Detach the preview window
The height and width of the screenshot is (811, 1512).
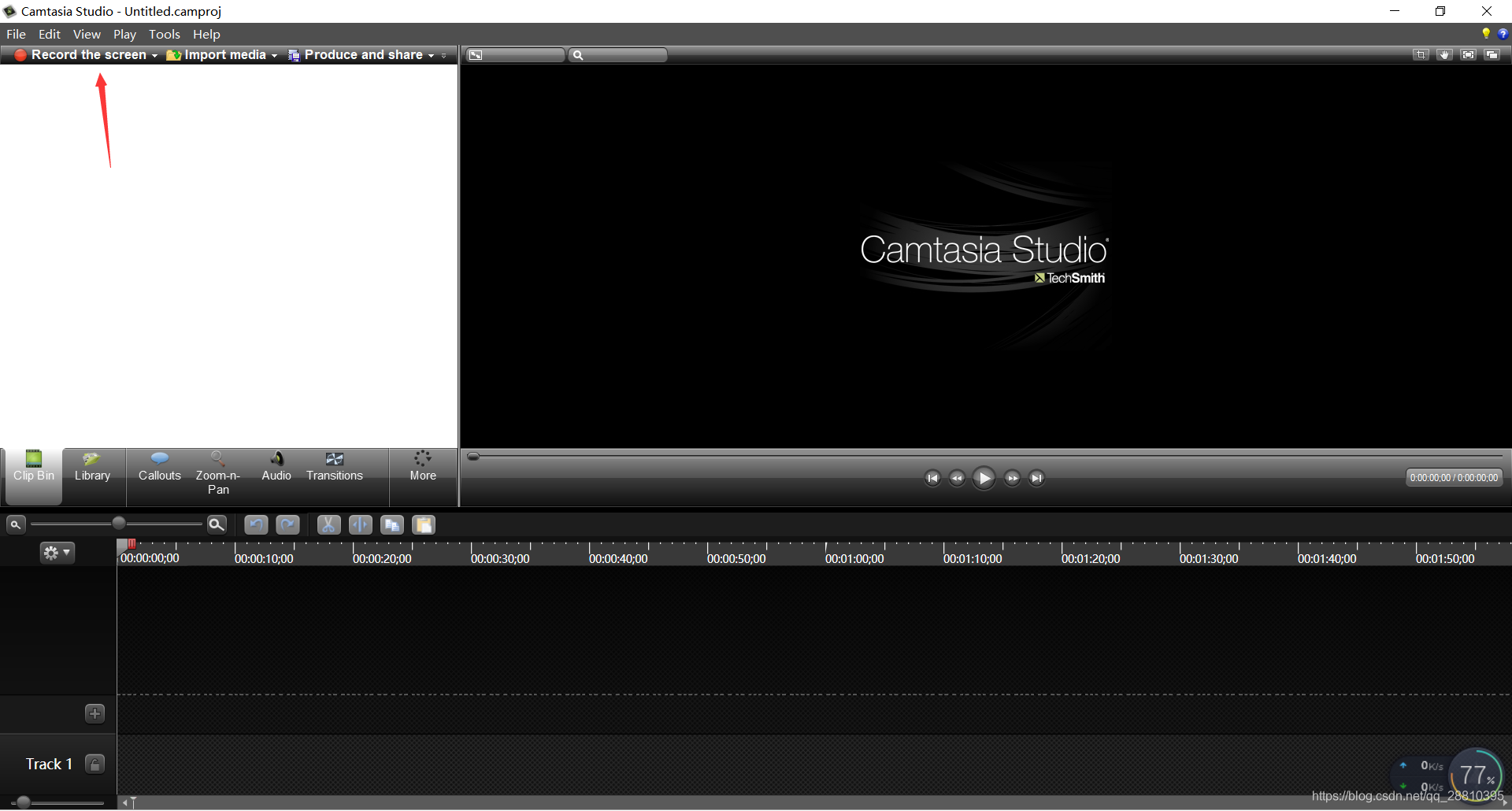(x=1492, y=55)
